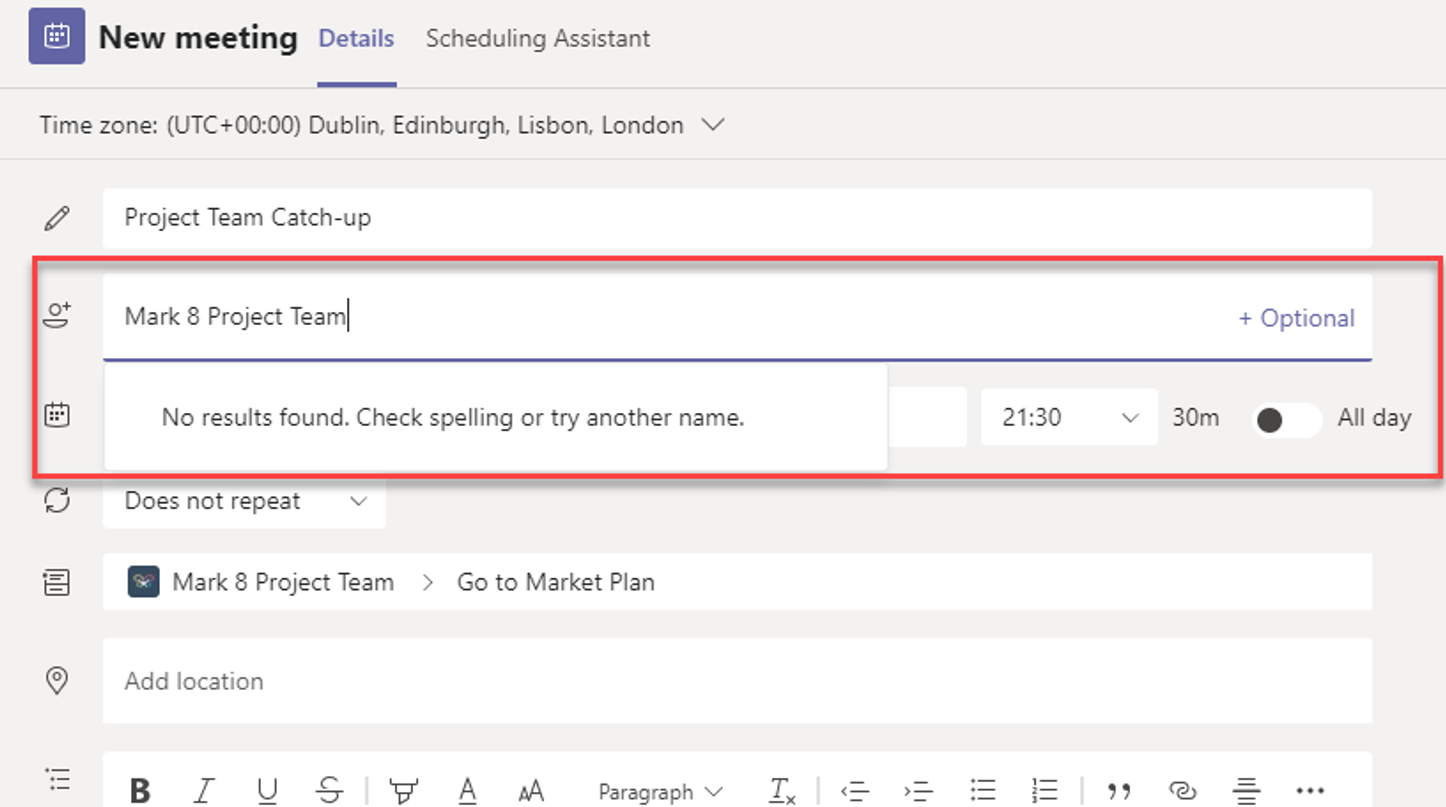Toggle bold formatting
Screen dimensions: 1446x807
coord(140,791)
